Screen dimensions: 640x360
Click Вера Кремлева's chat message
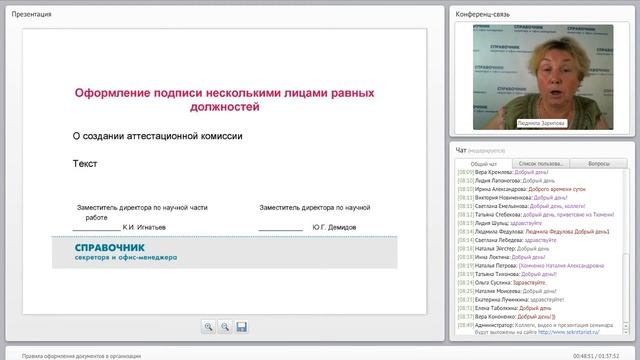503,172
